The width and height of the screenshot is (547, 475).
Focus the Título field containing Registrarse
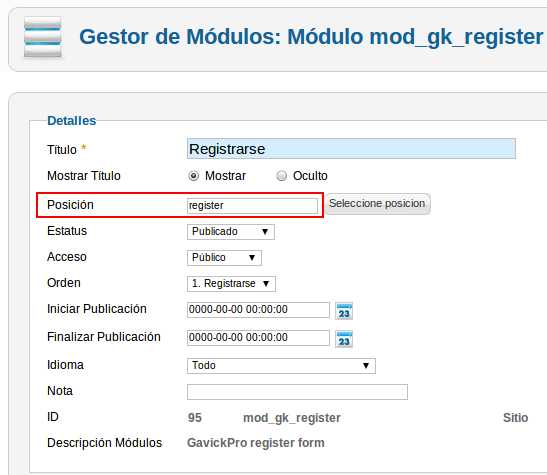tap(351, 149)
